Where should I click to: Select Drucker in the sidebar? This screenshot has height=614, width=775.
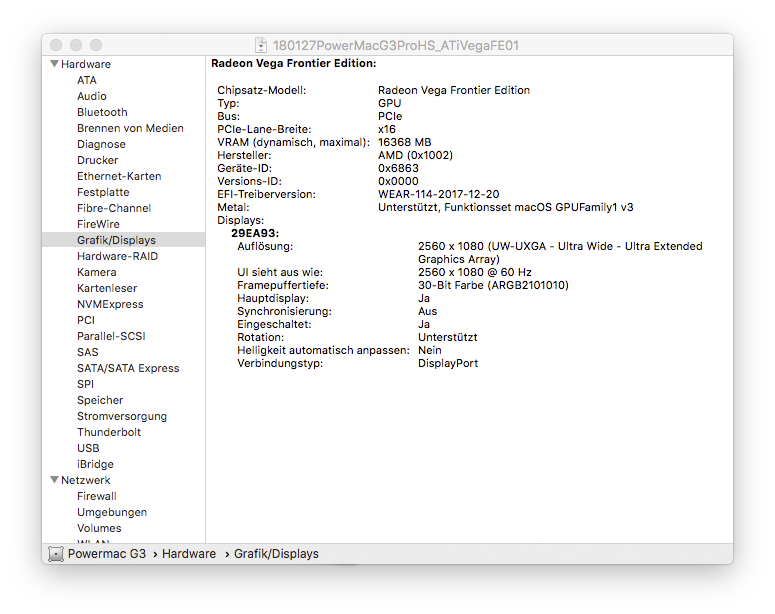[x=98, y=160]
